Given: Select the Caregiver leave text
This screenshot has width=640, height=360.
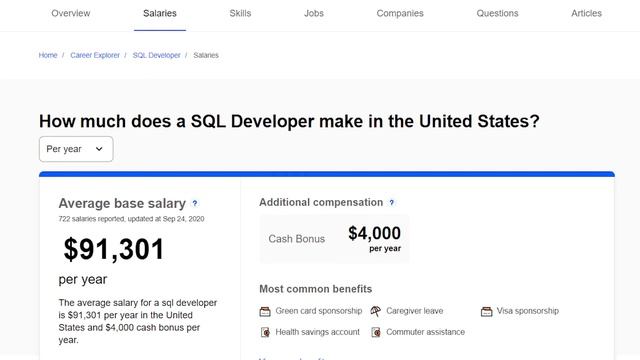Looking at the screenshot, I should [x=414, y=311].
